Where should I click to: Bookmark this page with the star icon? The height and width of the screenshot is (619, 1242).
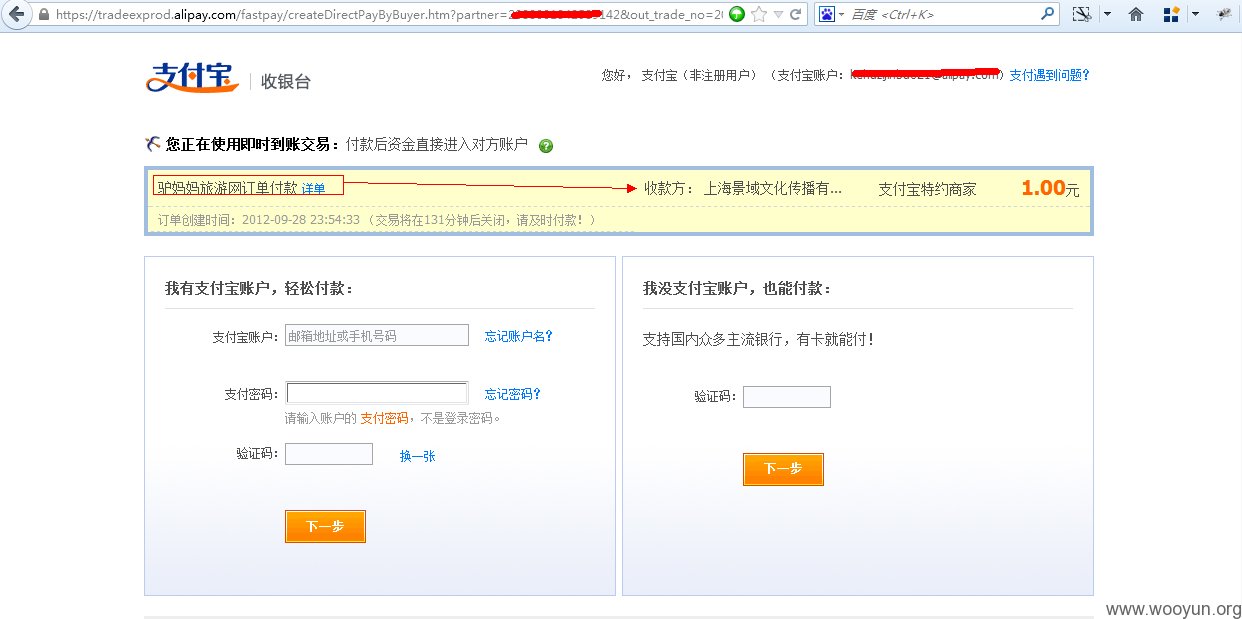(759, 14)
